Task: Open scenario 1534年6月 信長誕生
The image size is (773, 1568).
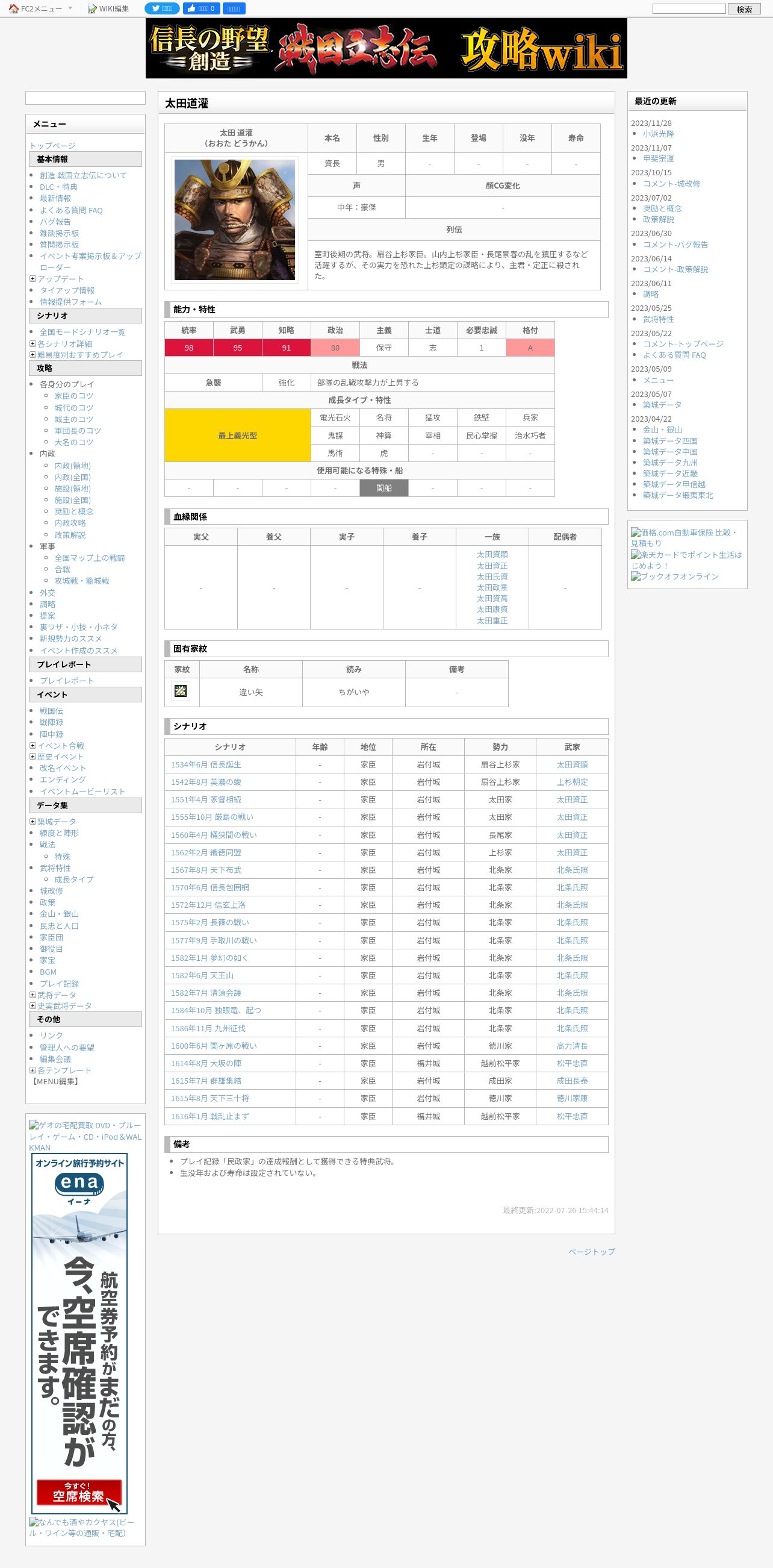Action: tap(205, 764)
